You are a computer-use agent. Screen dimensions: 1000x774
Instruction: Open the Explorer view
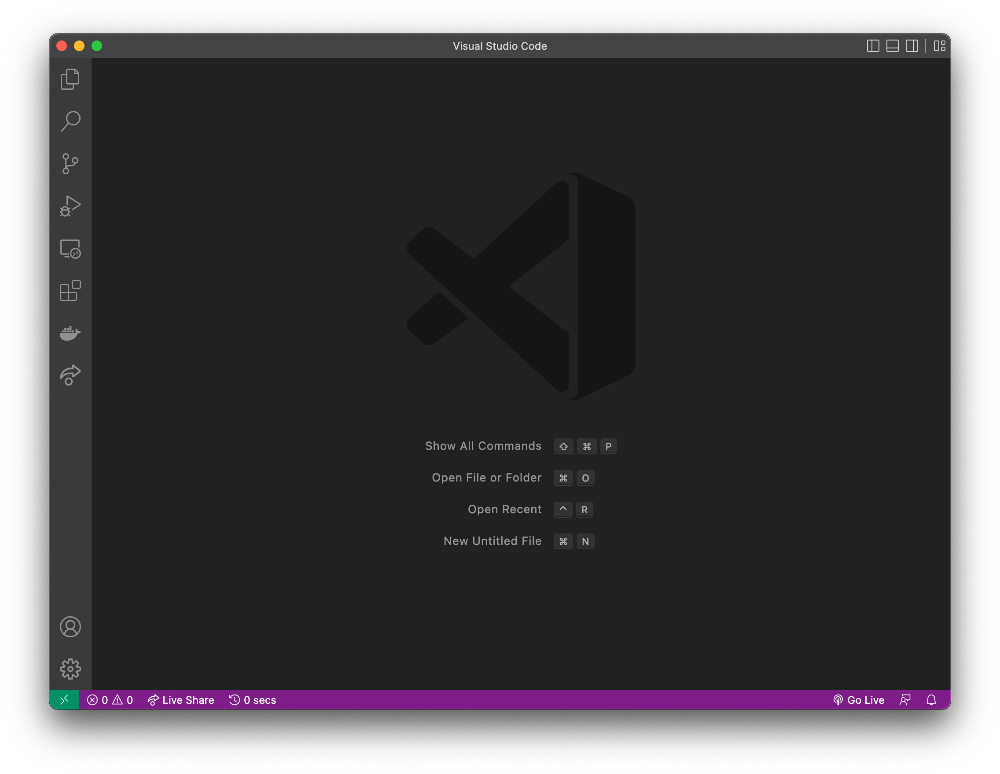coord(70,79)
